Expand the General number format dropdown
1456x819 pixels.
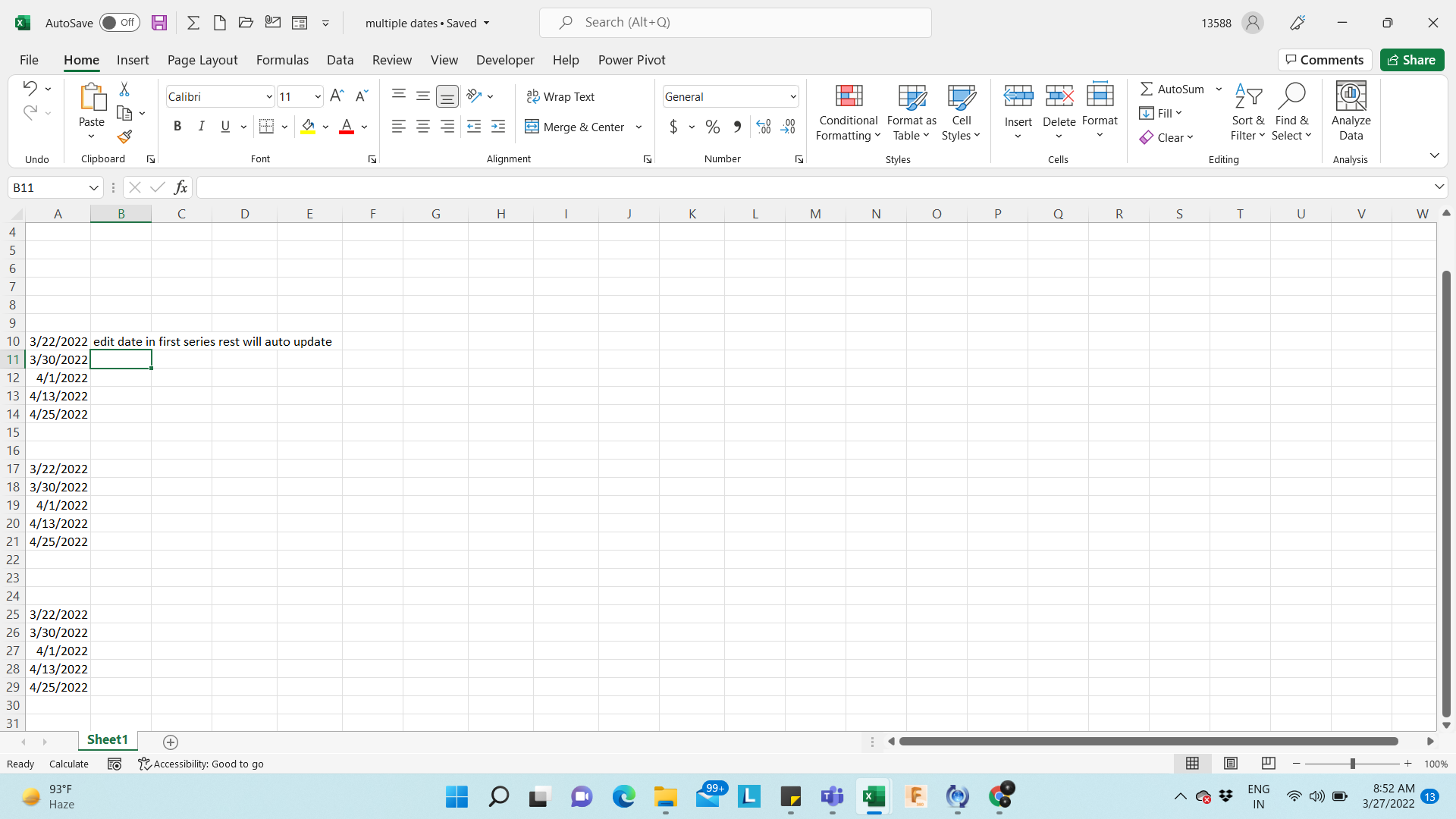click(792, 96)
